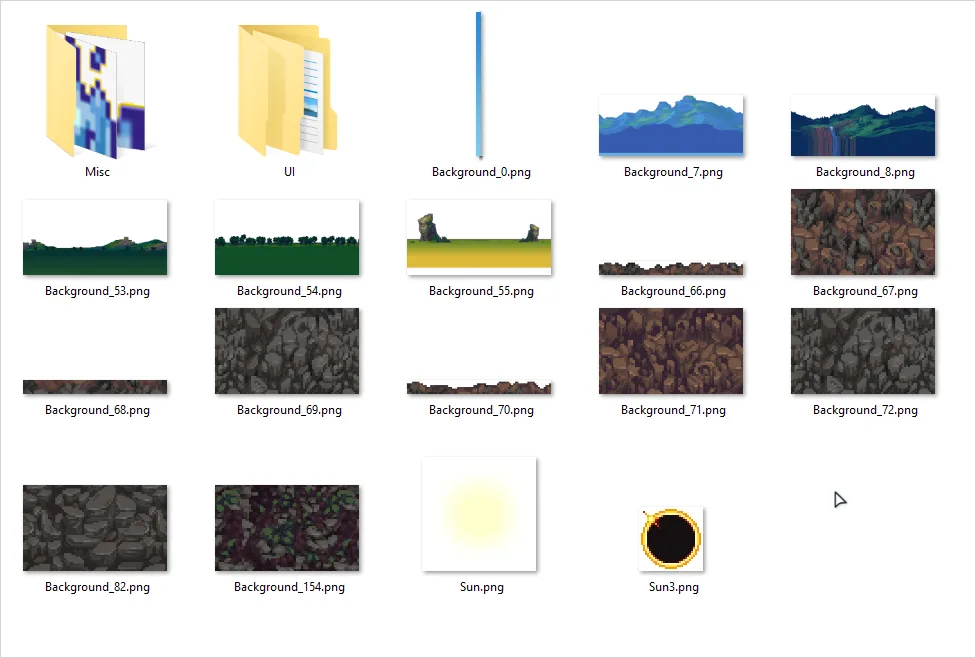Select the Background_70.png jagged dirt thumbnail
Viewport: 975px width, 658px height.
pos(479,387)
